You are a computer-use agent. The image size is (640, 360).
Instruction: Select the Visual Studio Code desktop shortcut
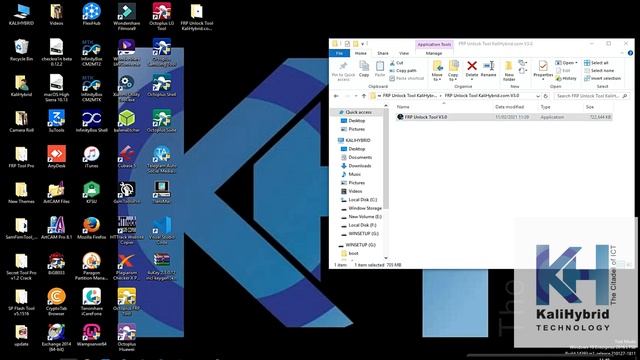pos(162,231)
